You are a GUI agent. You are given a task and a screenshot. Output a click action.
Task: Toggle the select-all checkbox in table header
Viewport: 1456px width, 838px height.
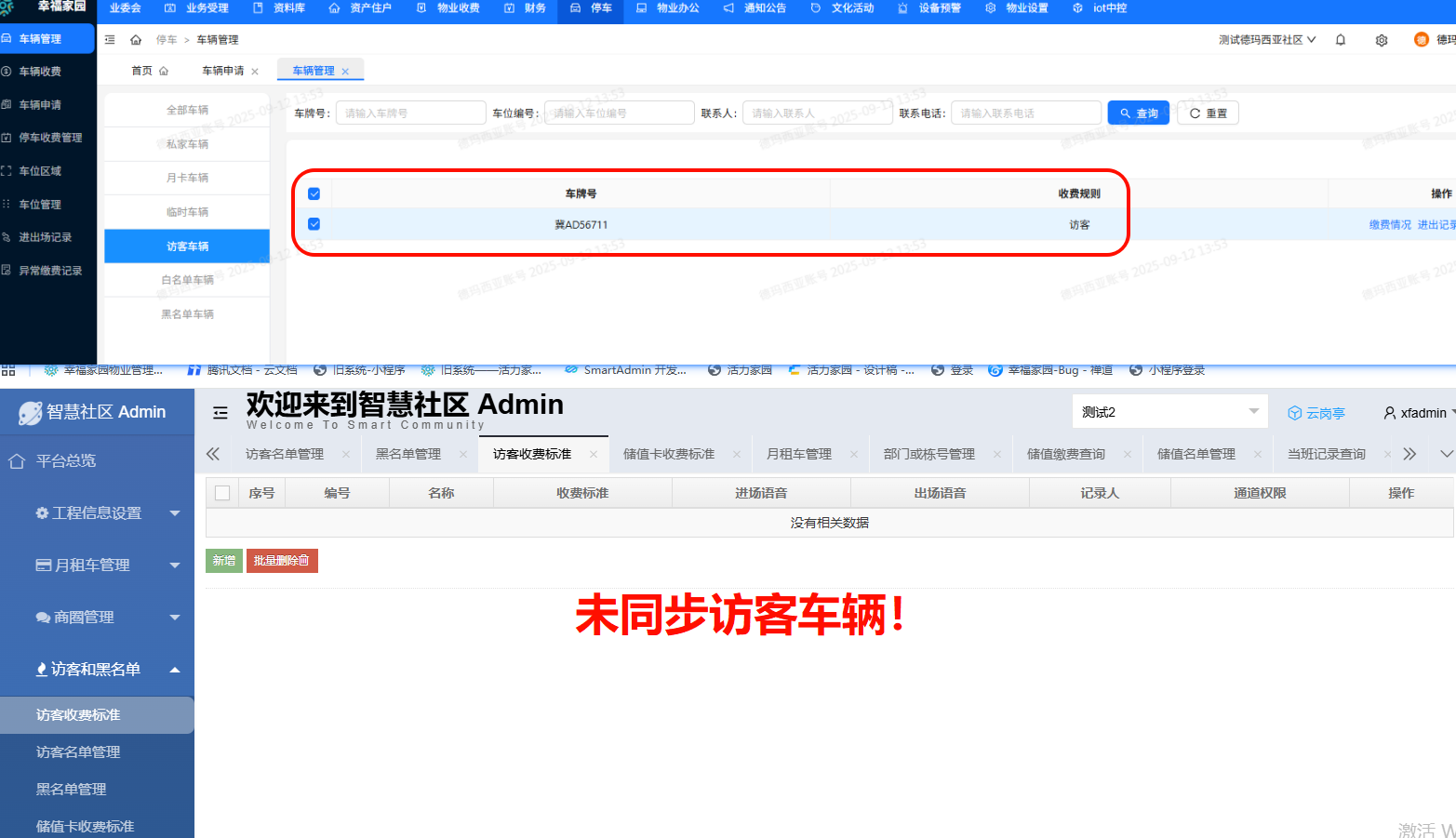(314, 193)
